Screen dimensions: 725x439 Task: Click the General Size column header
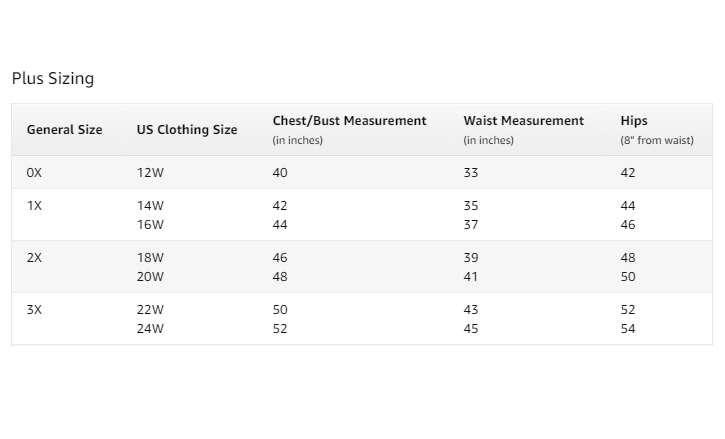pos(64,130)
